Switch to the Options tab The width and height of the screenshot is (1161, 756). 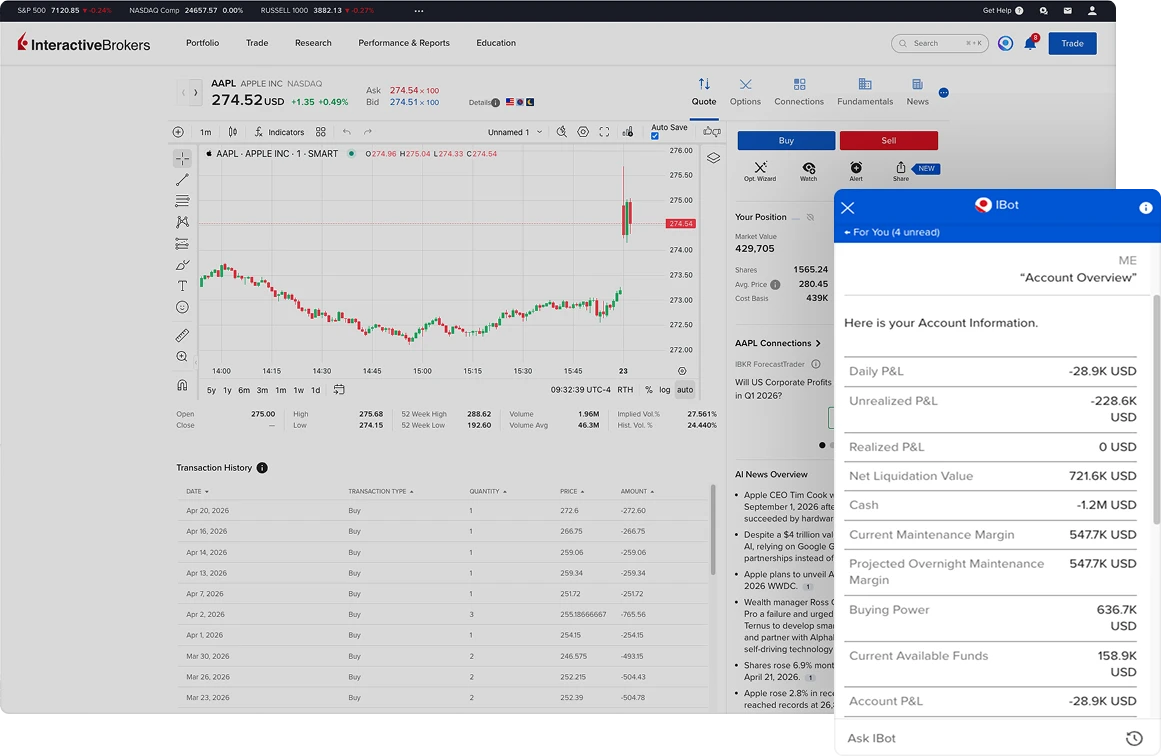tap(745, 93)
